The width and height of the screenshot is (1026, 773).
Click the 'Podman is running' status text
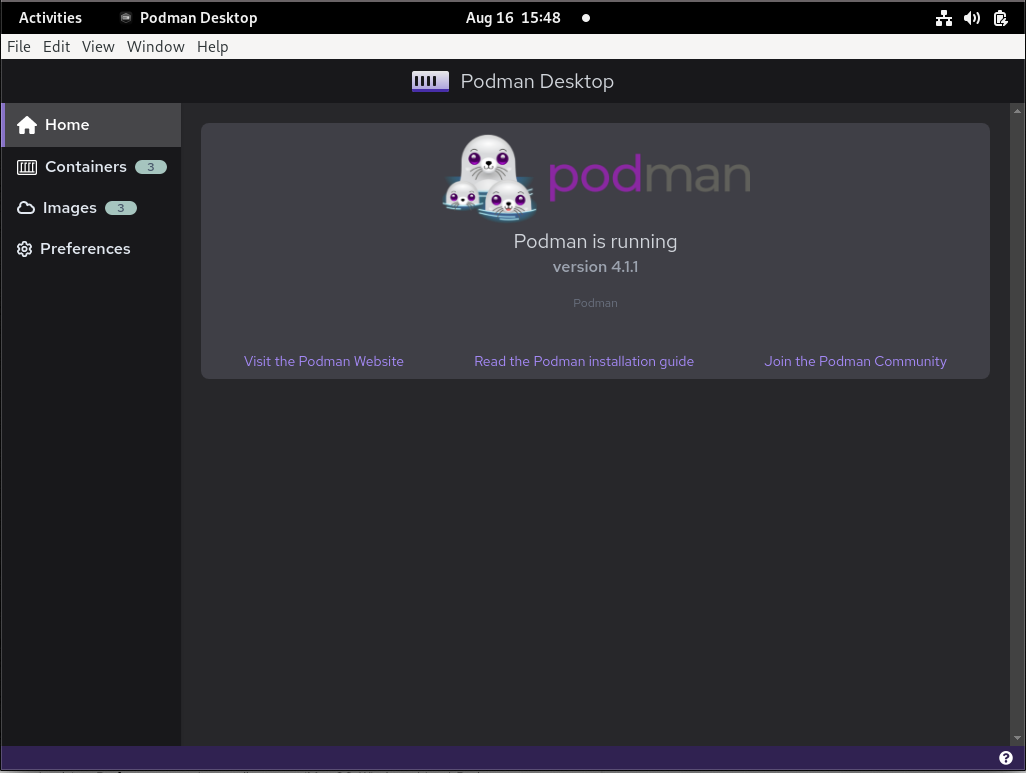pos(595,242)
